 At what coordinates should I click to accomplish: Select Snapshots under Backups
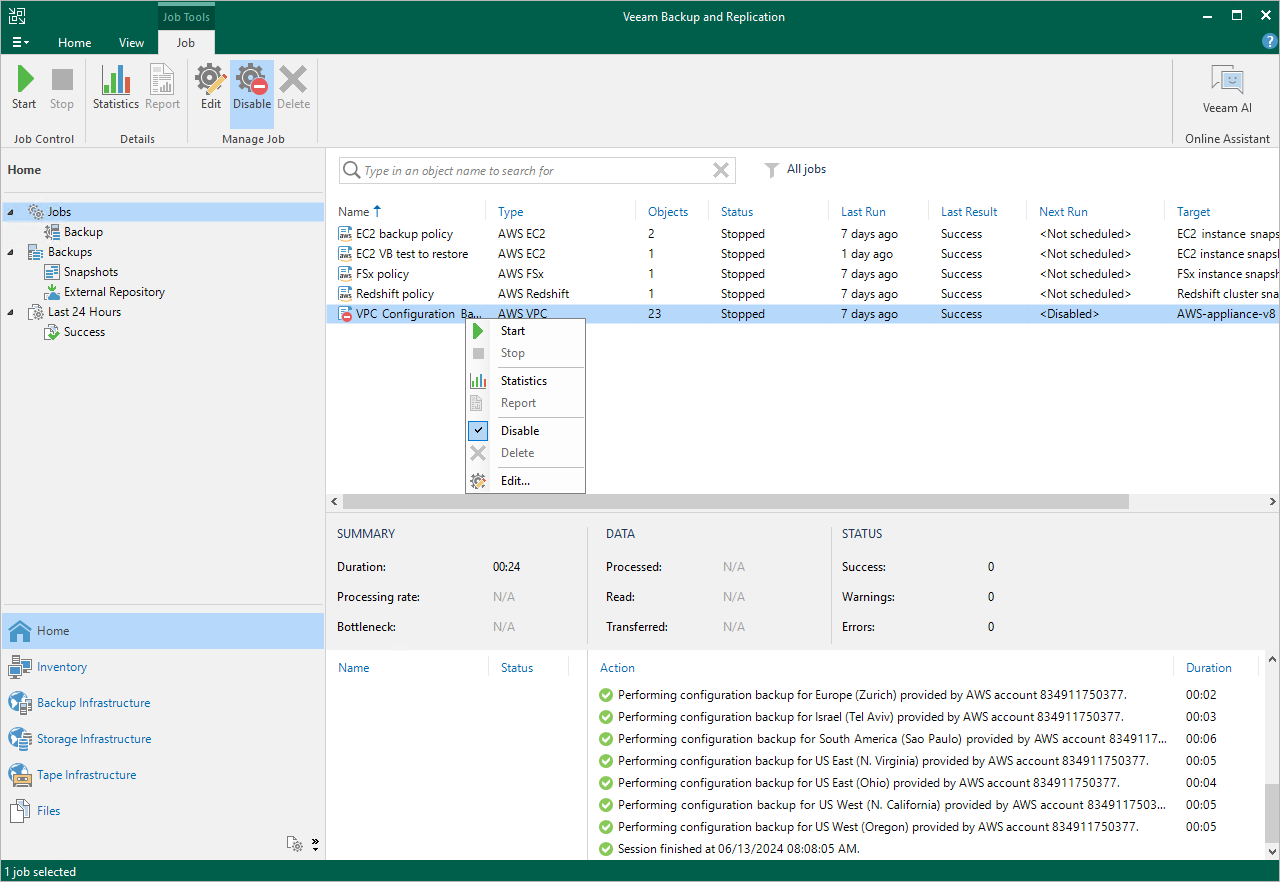pyautogui.click(x=90, y=272)
